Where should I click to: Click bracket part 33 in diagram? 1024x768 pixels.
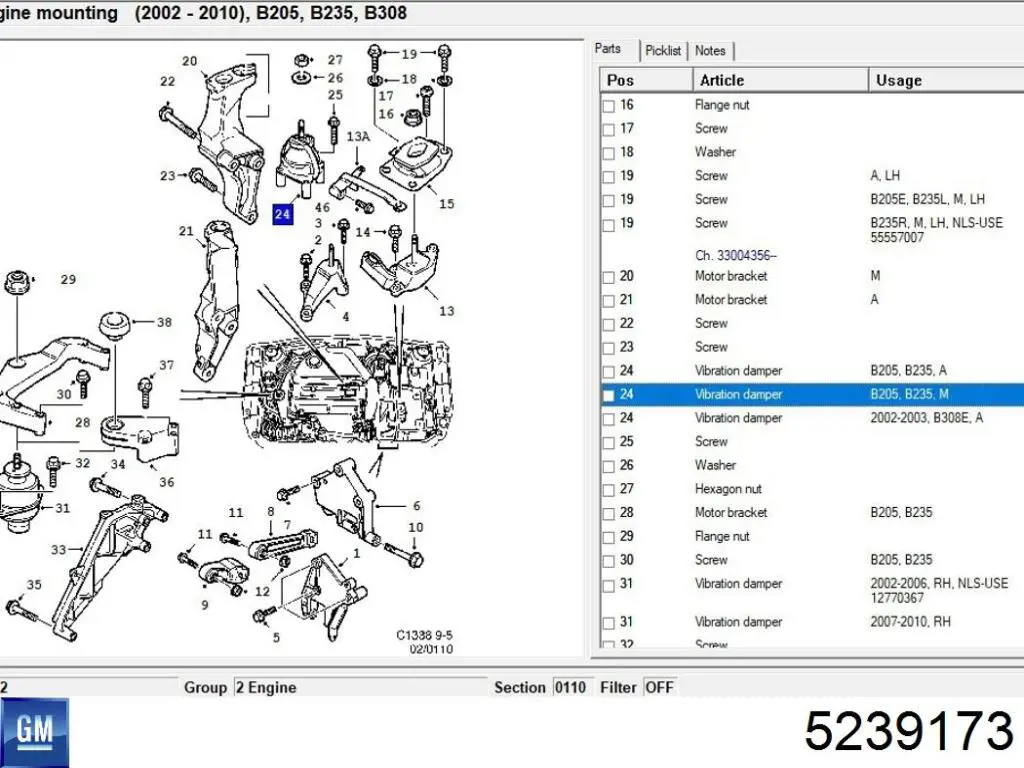pyautogui.click(x=108, y=566)
